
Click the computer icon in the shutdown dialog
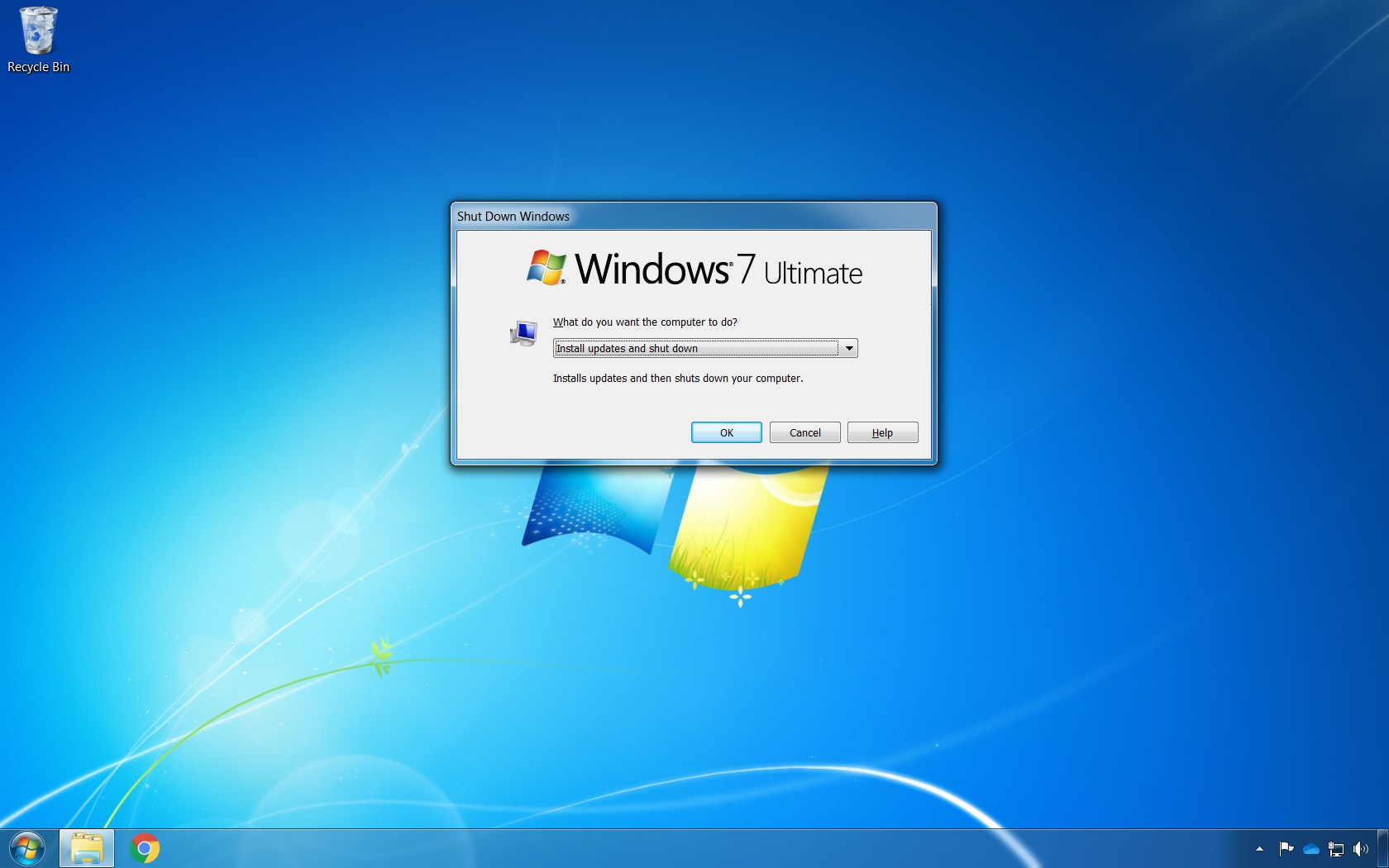[523, 334]
